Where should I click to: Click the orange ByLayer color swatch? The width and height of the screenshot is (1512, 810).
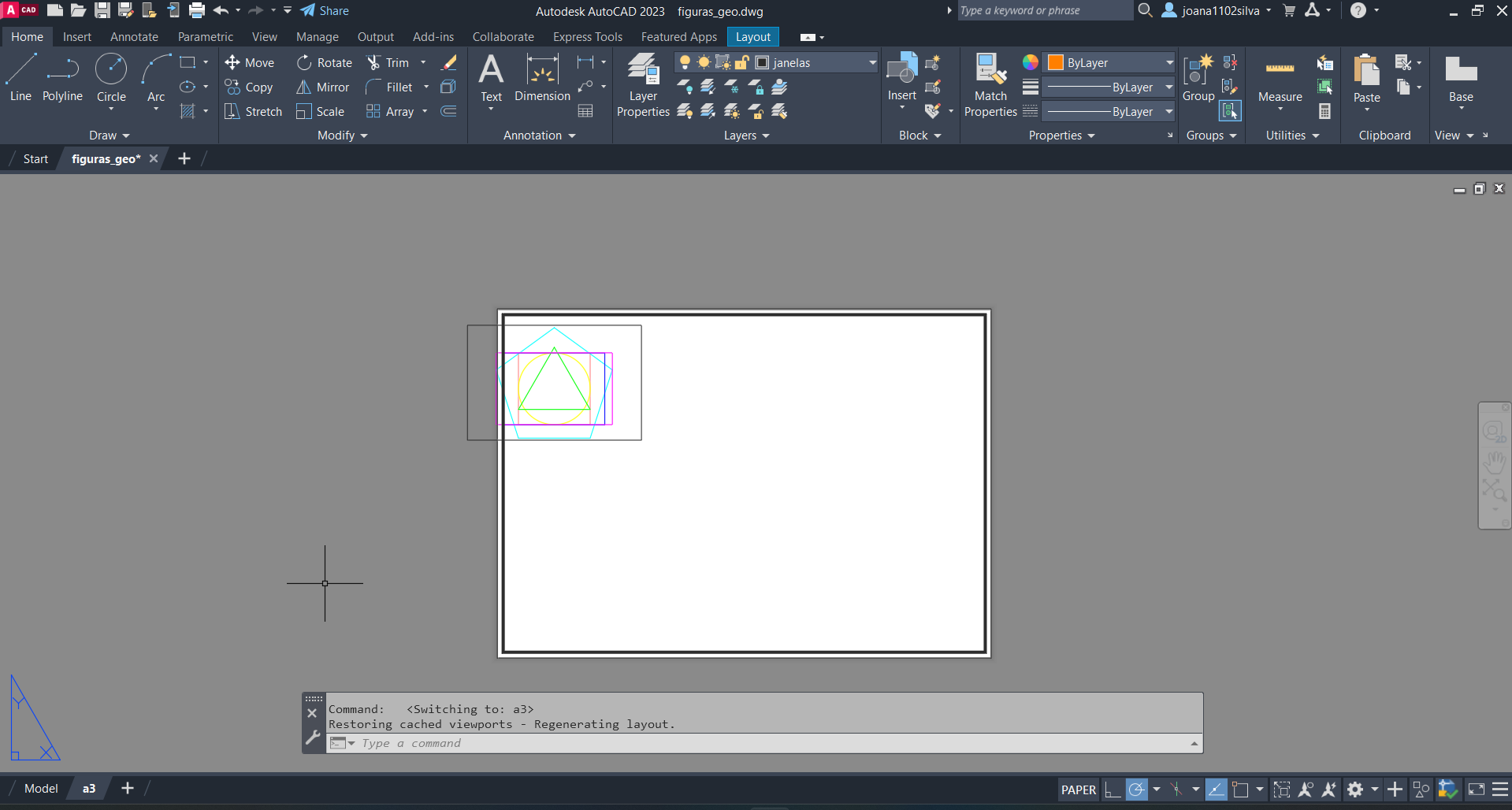point(1056,63)
